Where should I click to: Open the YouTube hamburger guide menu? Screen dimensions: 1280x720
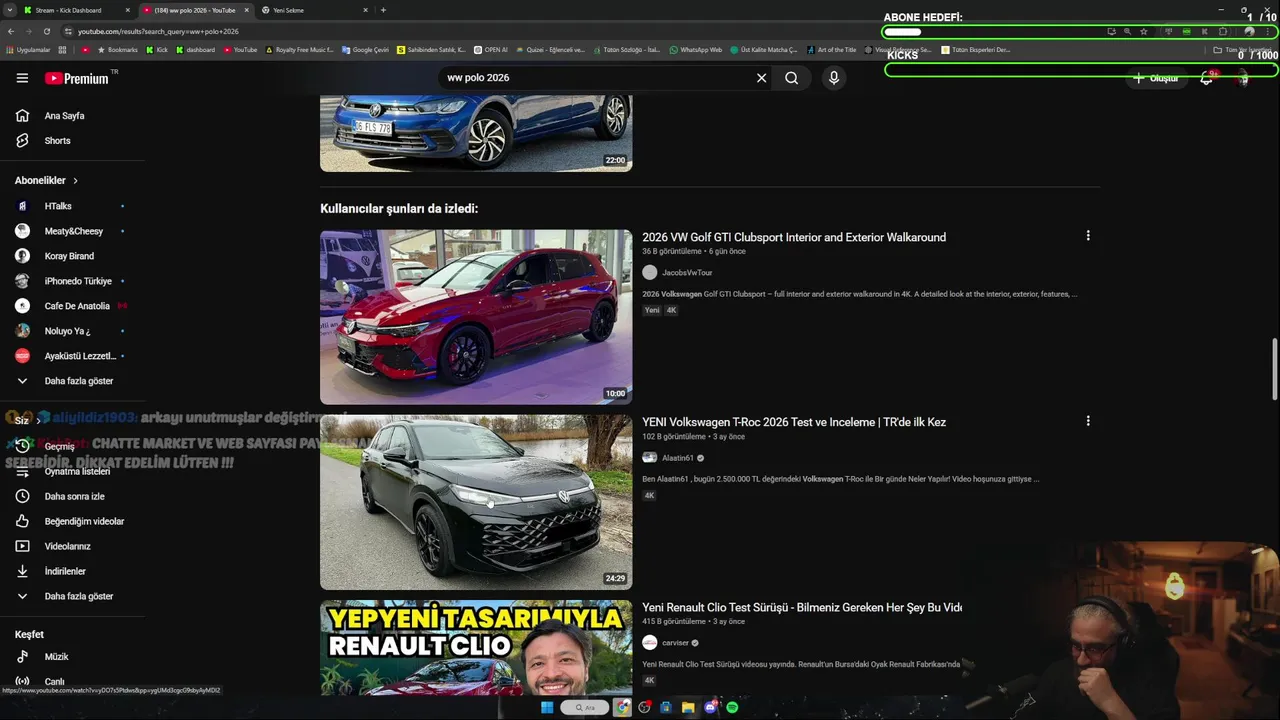click(x=22, y=78)
